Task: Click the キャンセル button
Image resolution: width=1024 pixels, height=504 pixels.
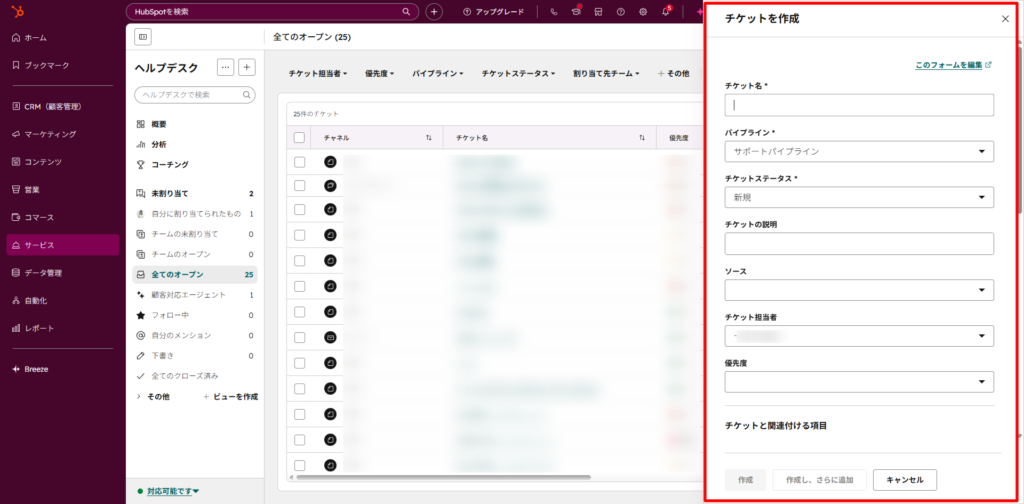Action: pos(904,480)
